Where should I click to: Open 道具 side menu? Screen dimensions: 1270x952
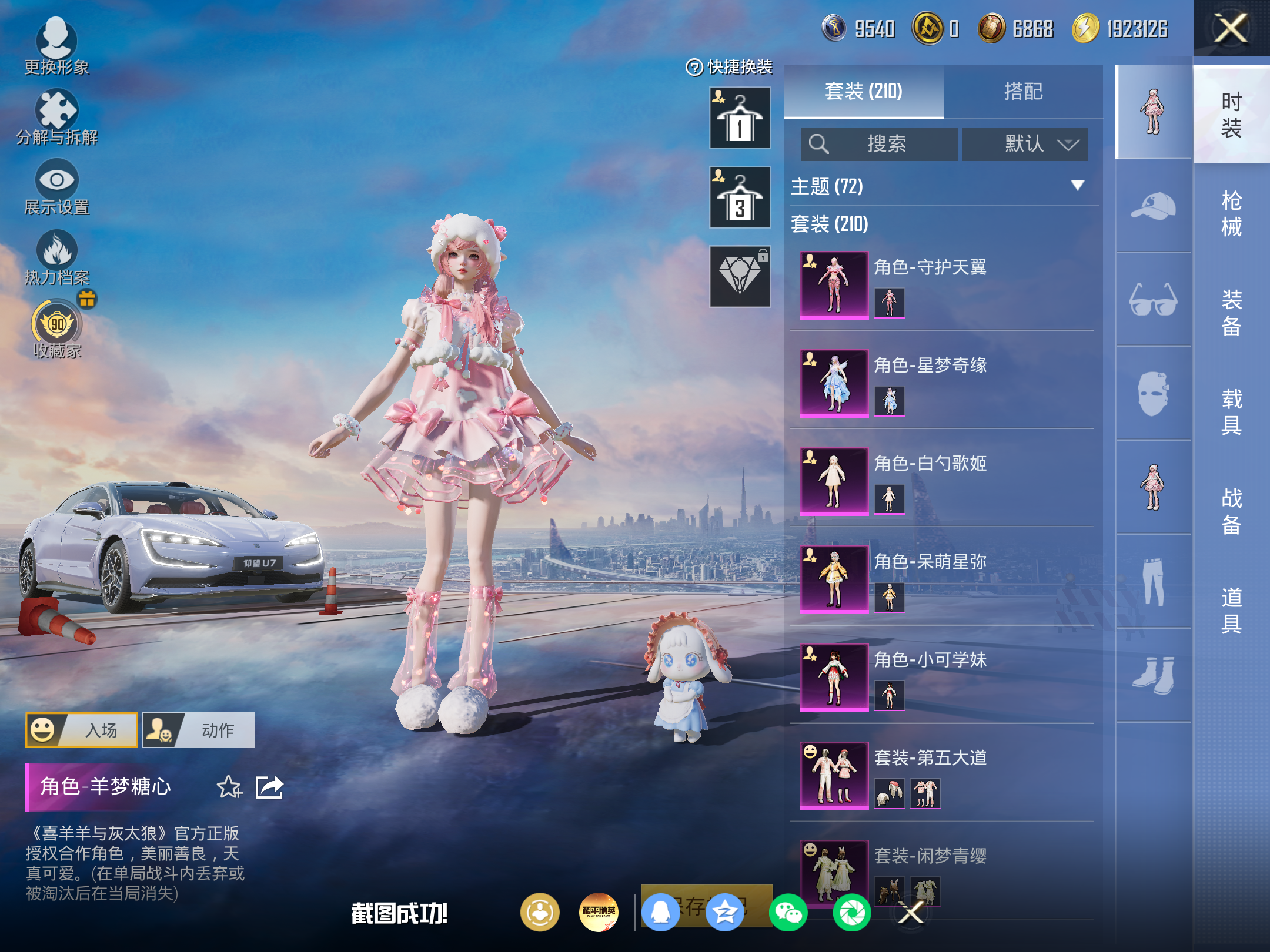pos(1231,611)
